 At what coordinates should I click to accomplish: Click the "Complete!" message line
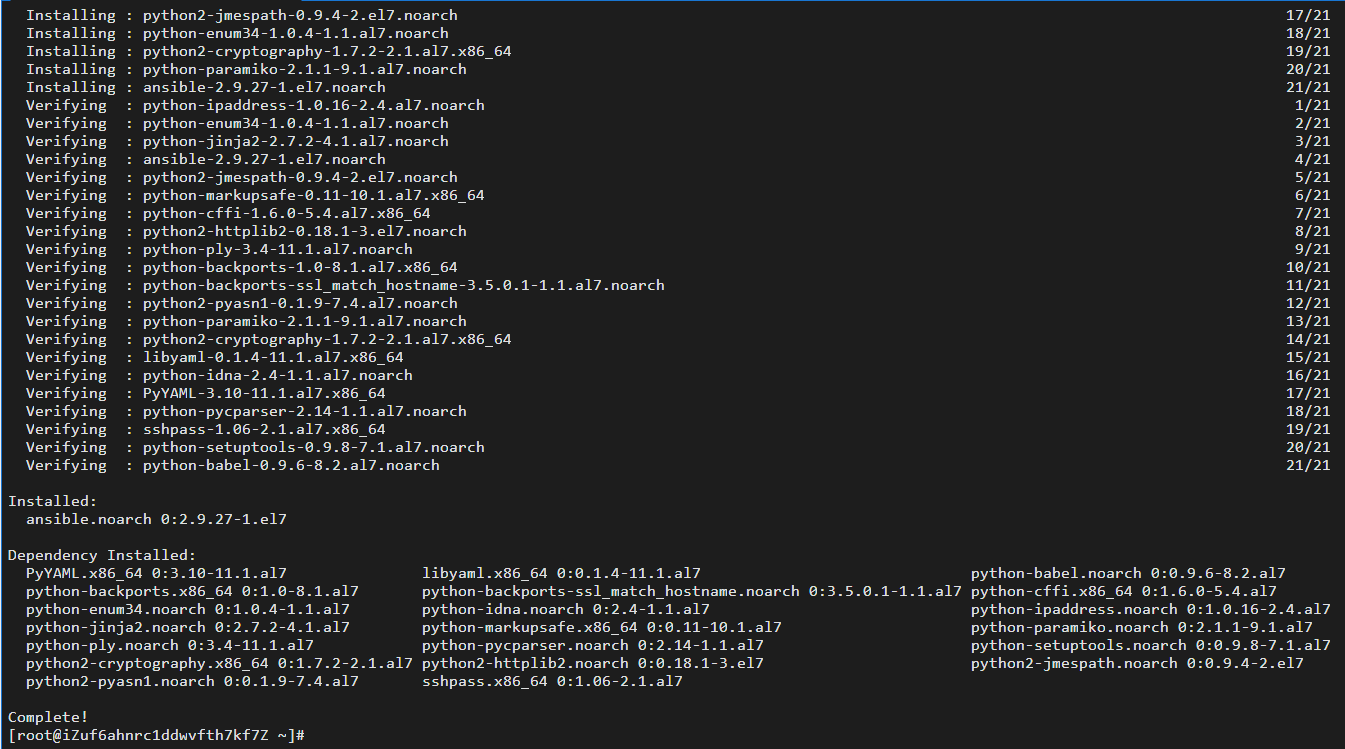[x=48, y=717]
